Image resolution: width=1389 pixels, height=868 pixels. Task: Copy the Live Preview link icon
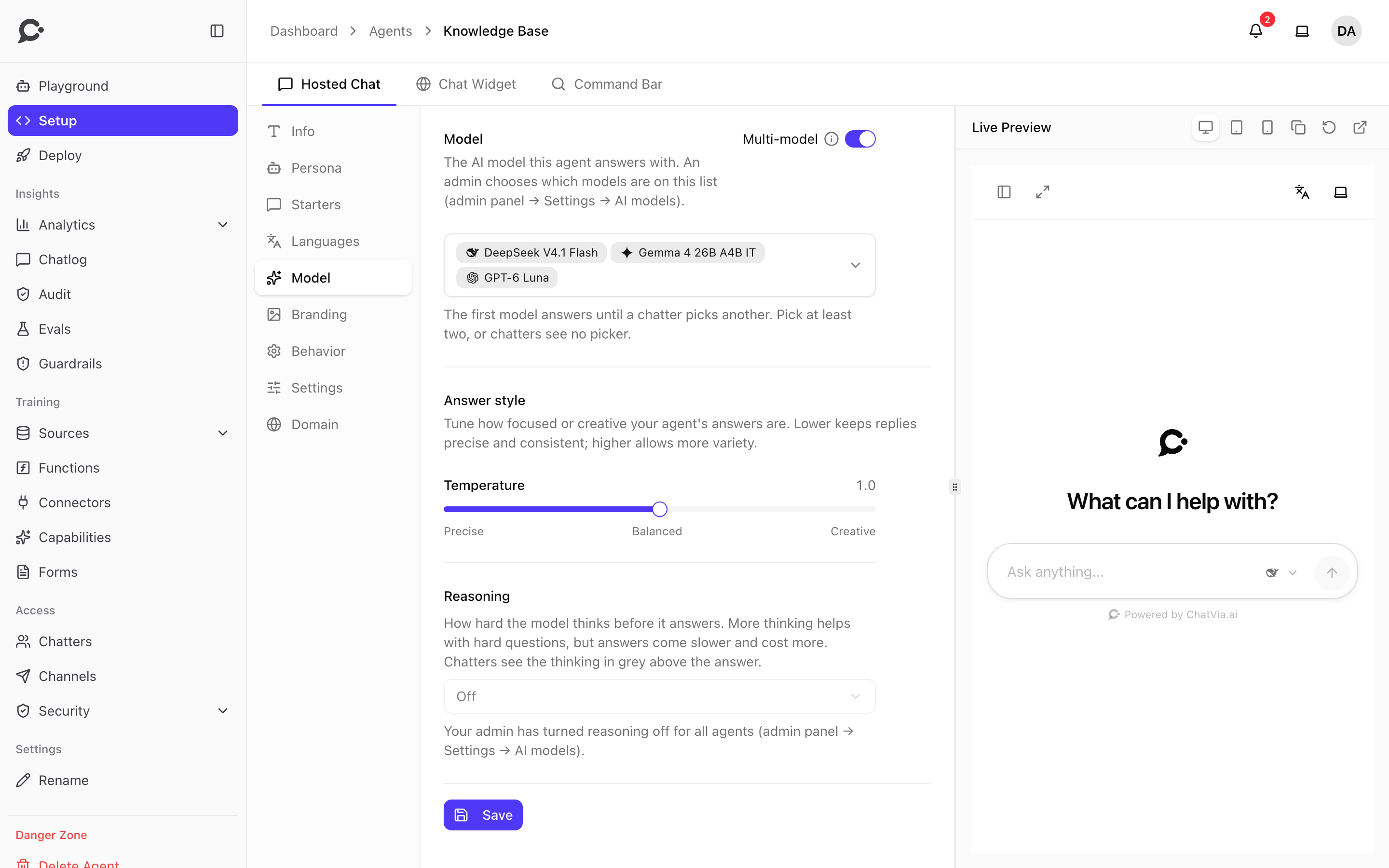tap(1298, 127)
